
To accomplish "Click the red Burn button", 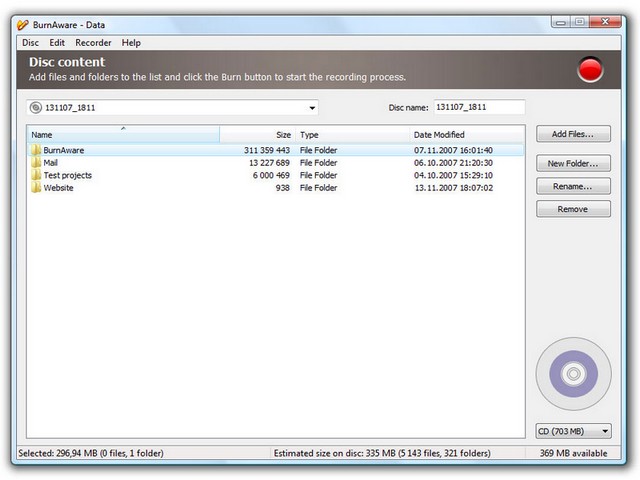I will click(x=590, y=69).
